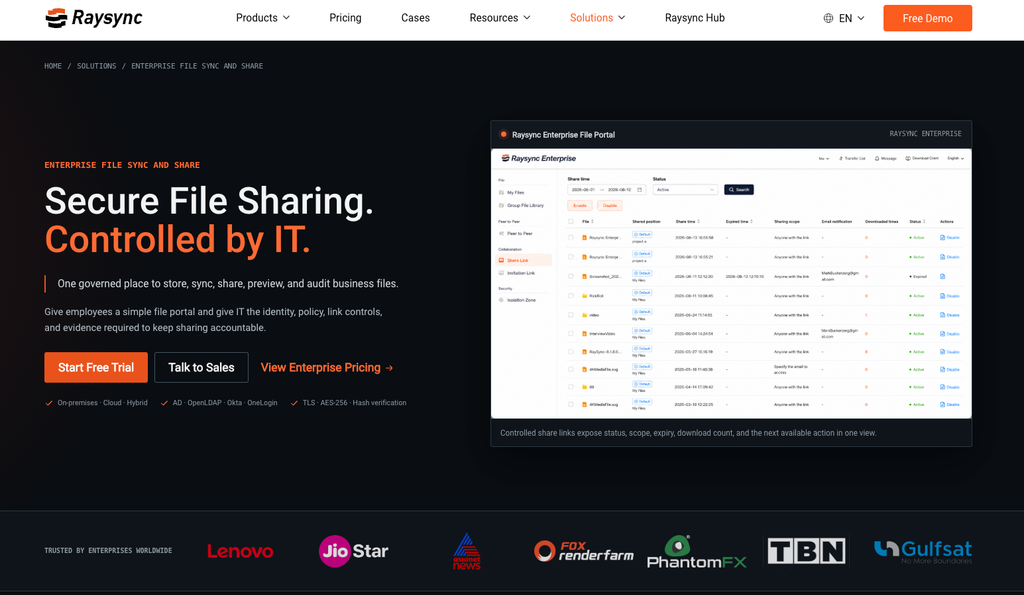The height and width of the screenshot is (595, 1024).
Task: Click the Fox Renderfarm logo
Action: click(583, 551)
